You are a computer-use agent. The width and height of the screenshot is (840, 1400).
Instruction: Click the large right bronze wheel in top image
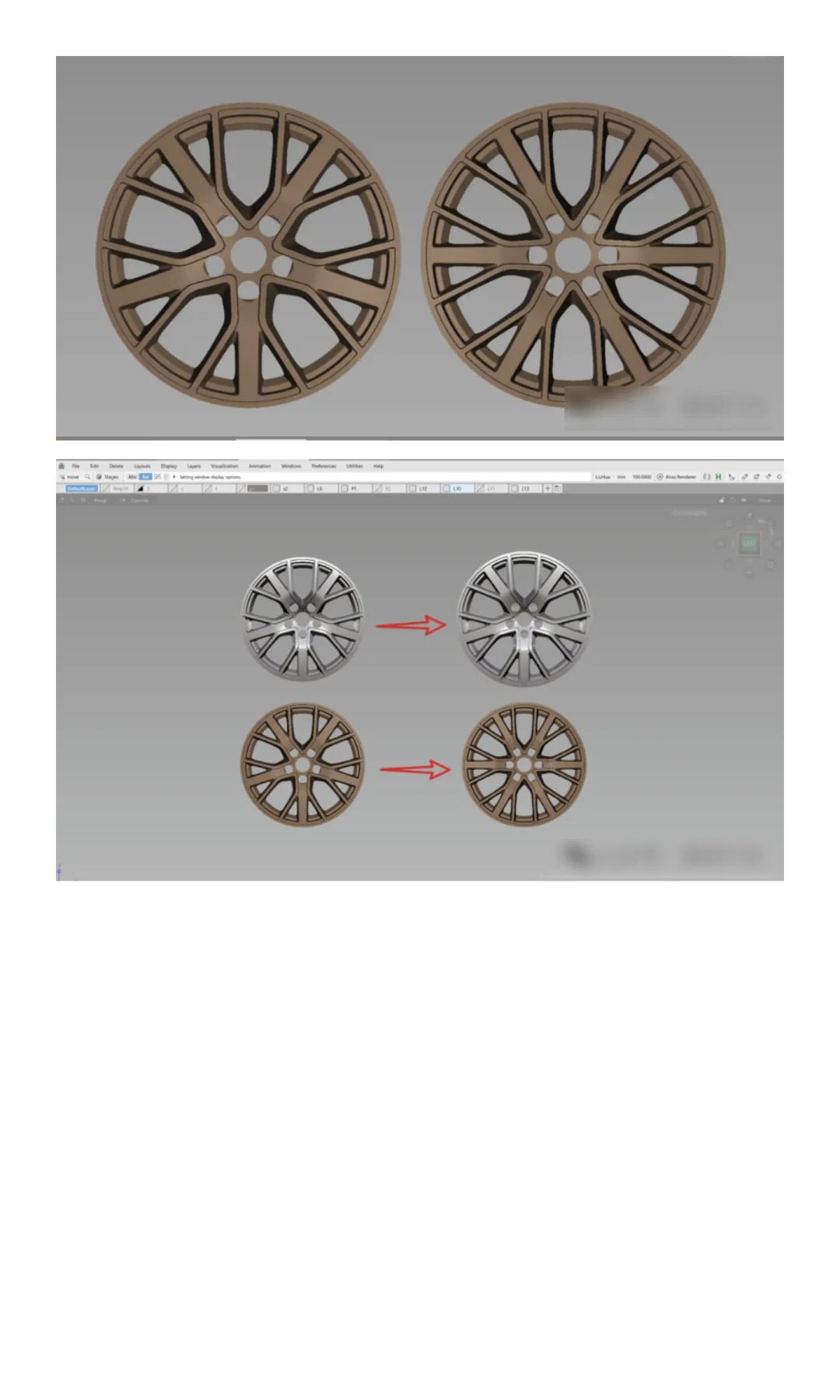pyautogui.click(x=573, y=254)
